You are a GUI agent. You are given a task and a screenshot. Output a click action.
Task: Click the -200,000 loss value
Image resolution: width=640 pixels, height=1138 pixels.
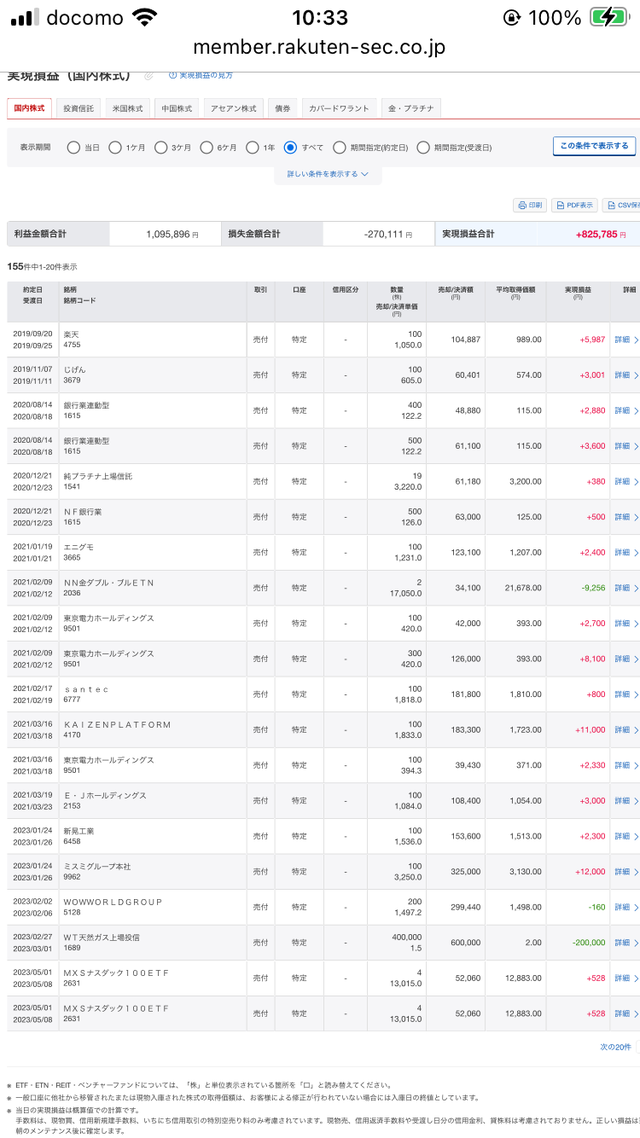pyautogui.click(x=588, y=943)
